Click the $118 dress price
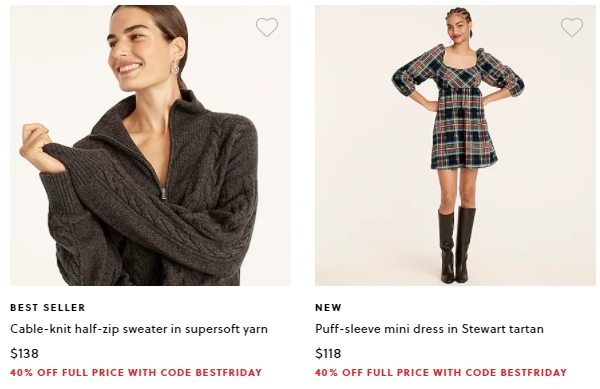Image resolution: width=600 pixels, height=389 pixels. (x=328, y=353)
